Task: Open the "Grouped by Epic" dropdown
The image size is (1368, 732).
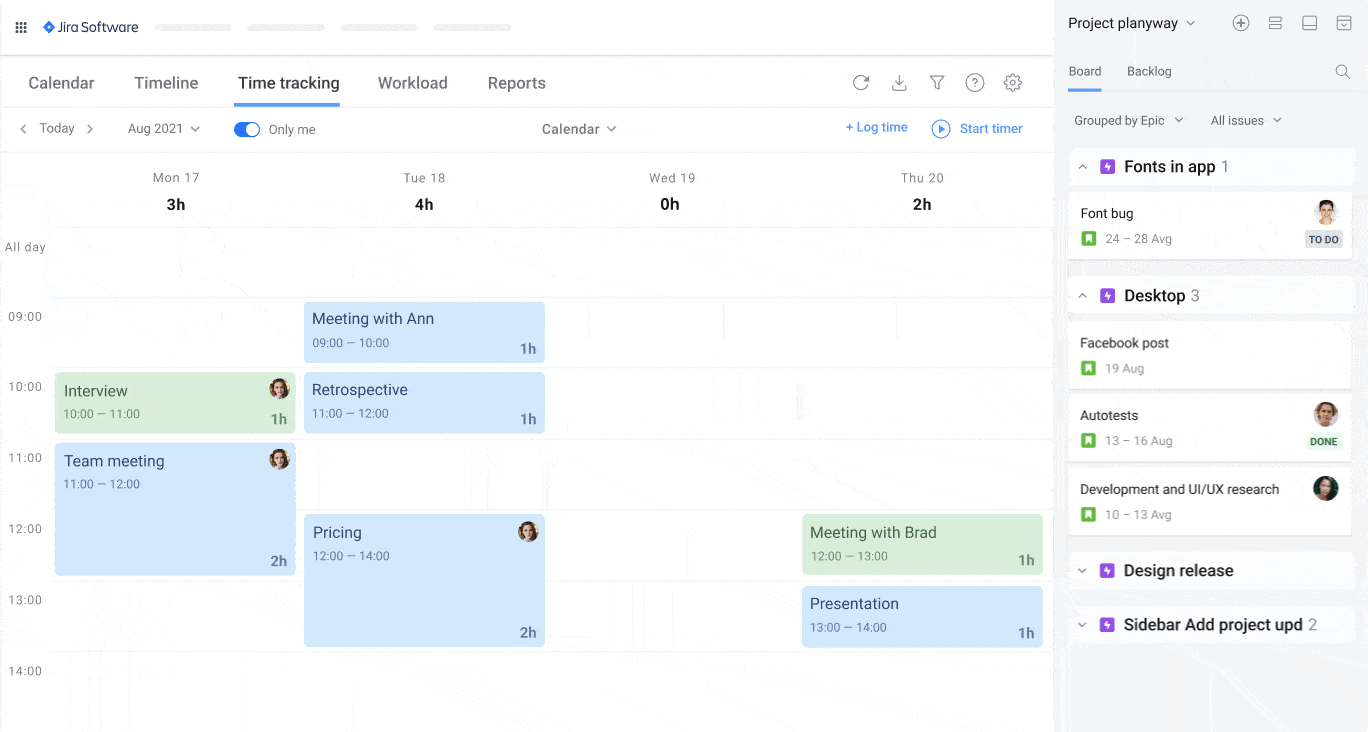Action: 1128,120
